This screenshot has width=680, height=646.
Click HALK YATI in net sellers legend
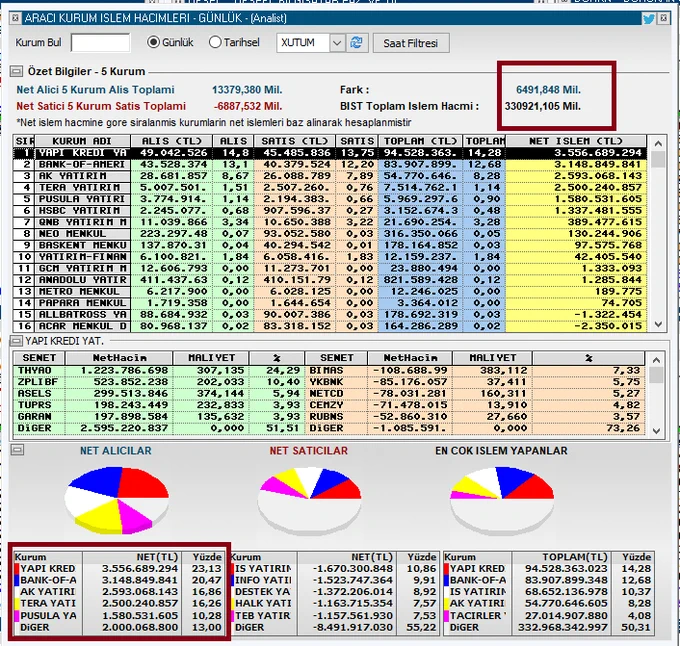tap(263, 604)
